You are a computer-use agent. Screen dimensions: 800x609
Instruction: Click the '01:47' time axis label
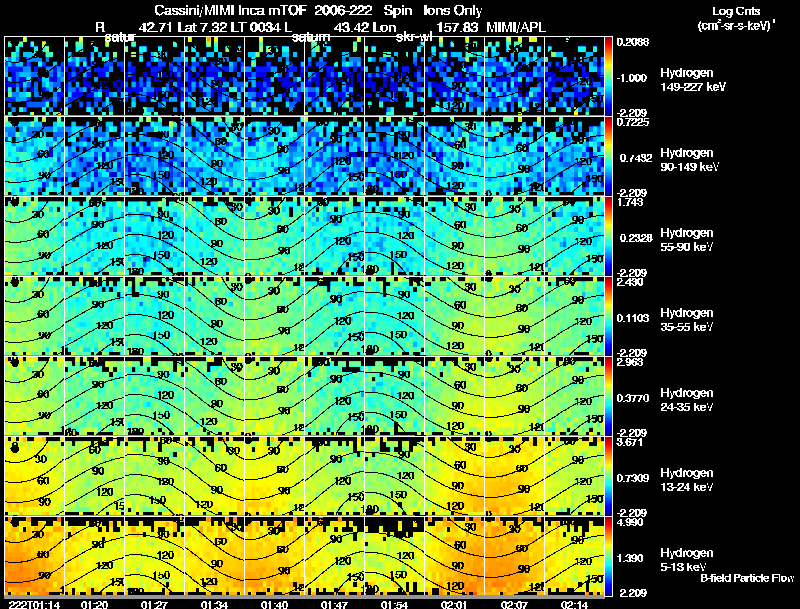click(x=334, y=604)
